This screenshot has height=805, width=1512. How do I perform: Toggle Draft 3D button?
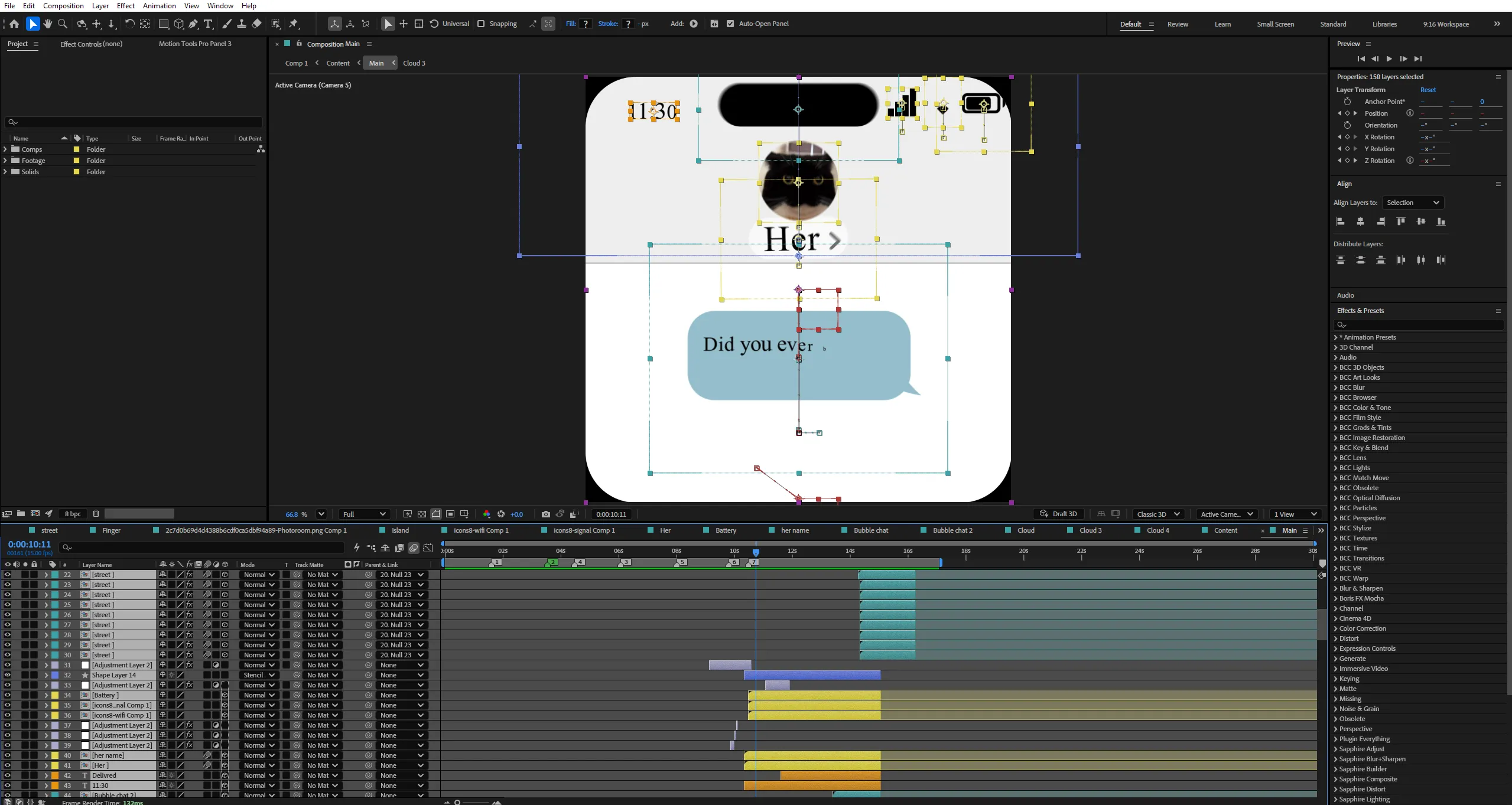1059,514
